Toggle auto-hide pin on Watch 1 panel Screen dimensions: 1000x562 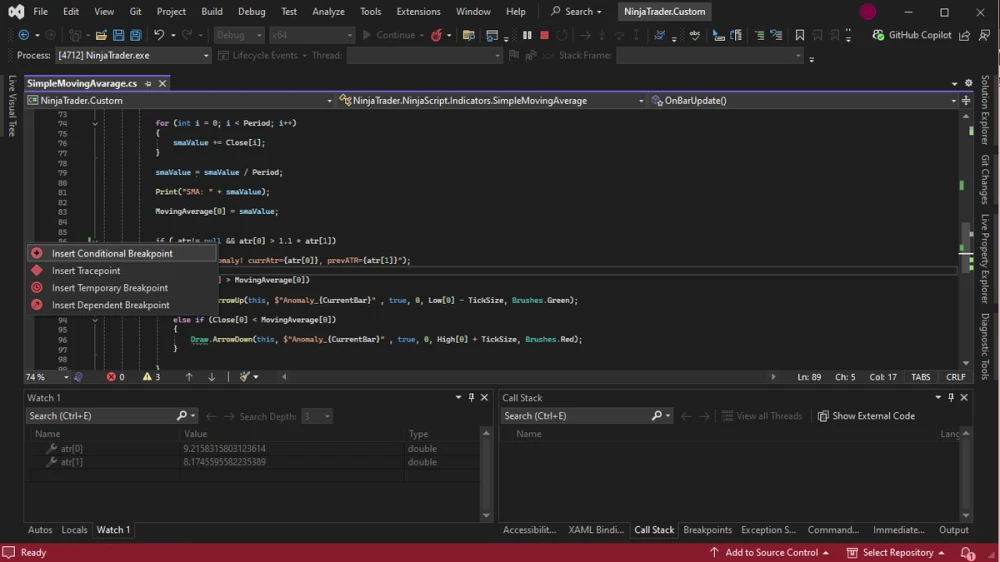pos(471,397)
